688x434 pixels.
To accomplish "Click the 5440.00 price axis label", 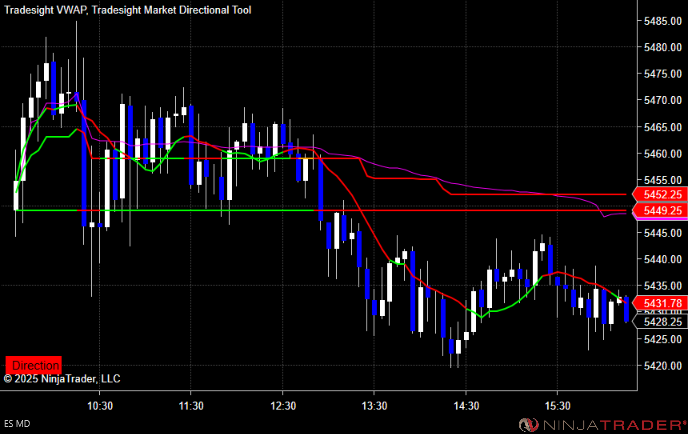I will tap(663, 259).
